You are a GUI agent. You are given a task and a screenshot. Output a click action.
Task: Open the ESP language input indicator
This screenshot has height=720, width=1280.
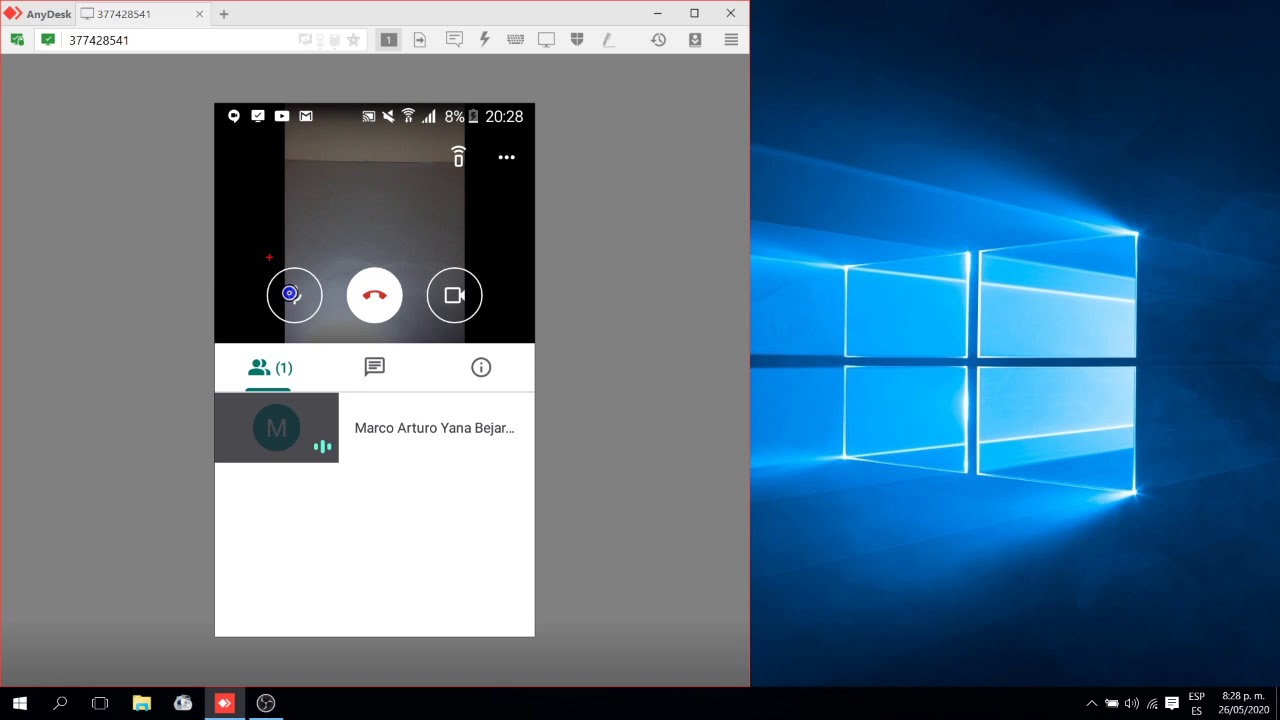pos(1196,703)
